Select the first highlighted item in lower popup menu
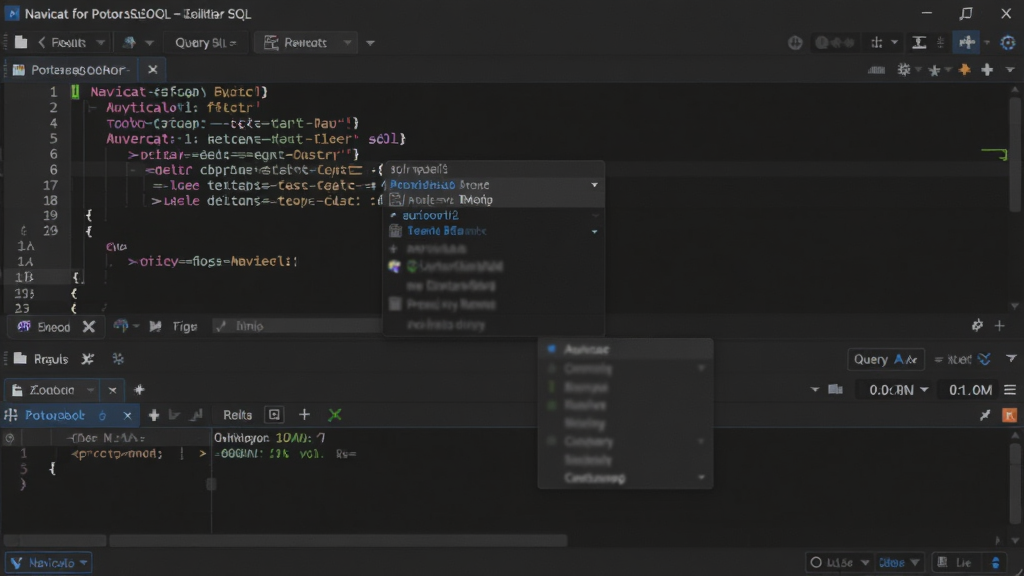1024x576 pixels. click(626, 349)
